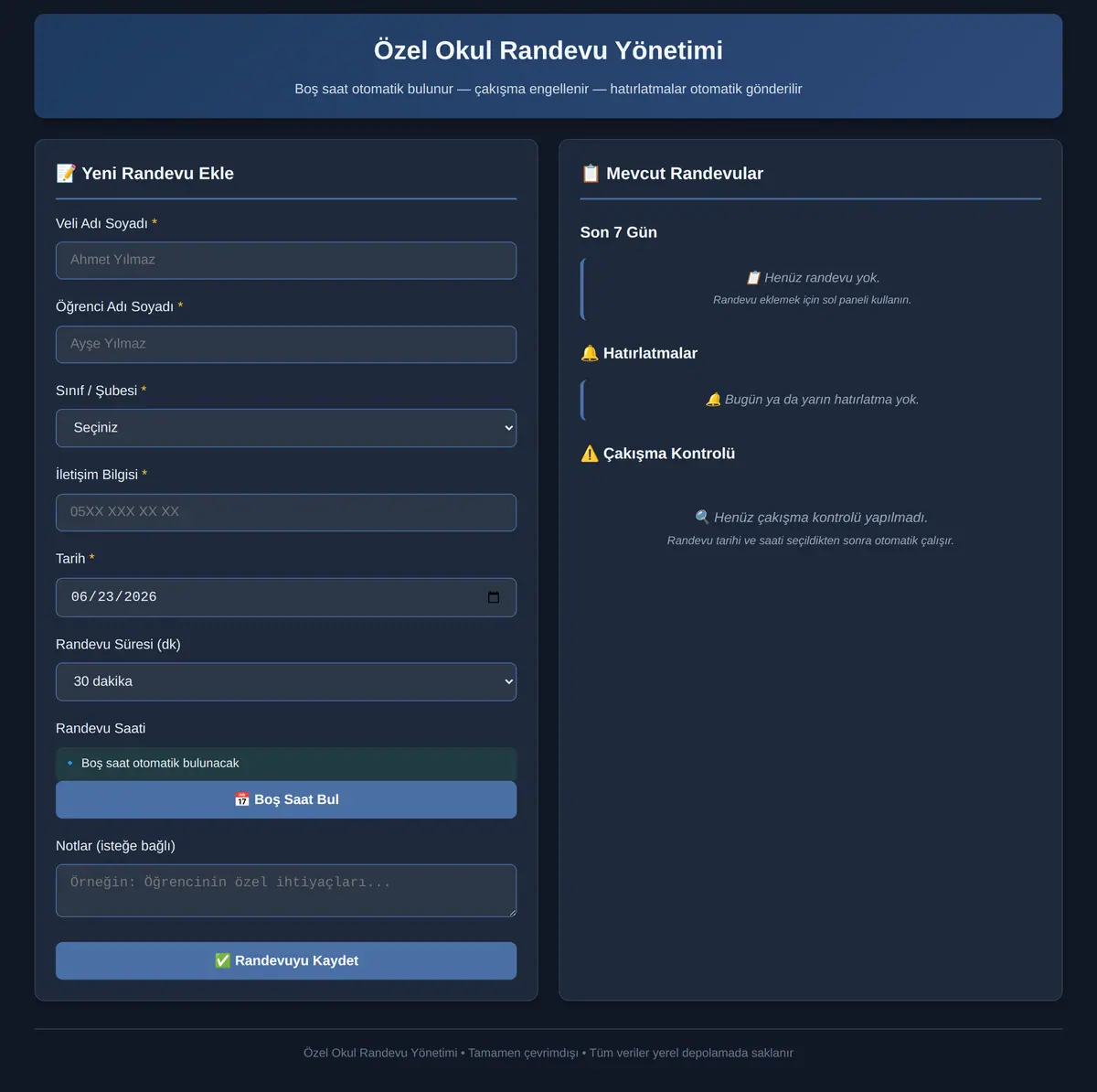Open the calendar picker icon in Tarih field
This screenshot has height=1092, width=1097.
click(494, 597)
